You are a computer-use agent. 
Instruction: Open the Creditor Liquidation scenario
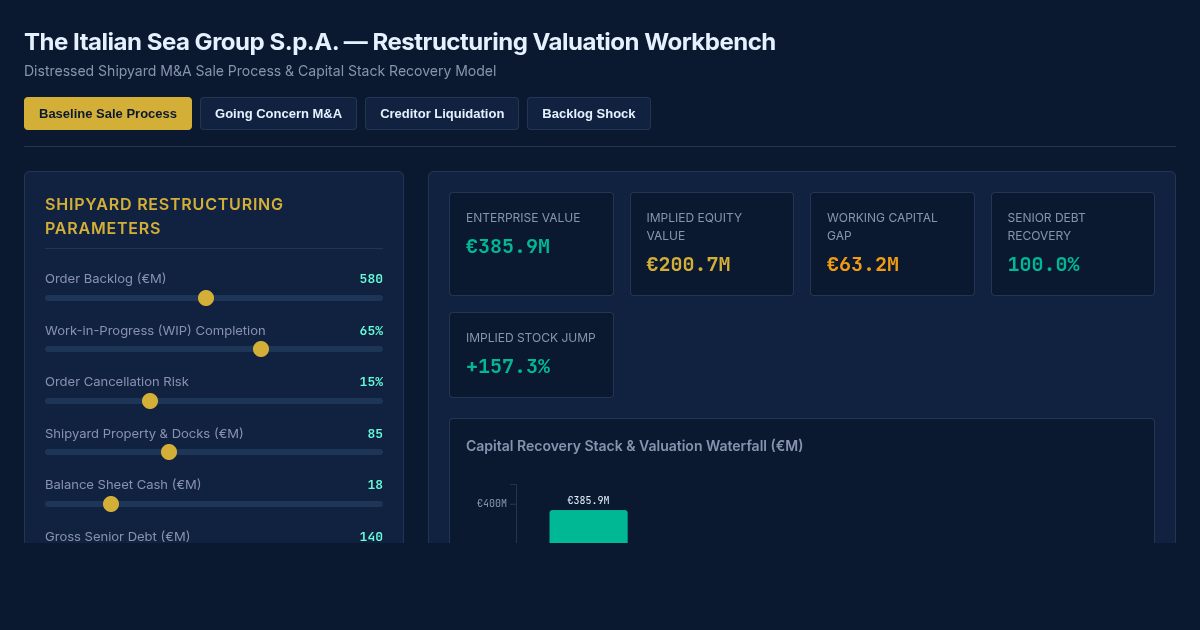442,113
